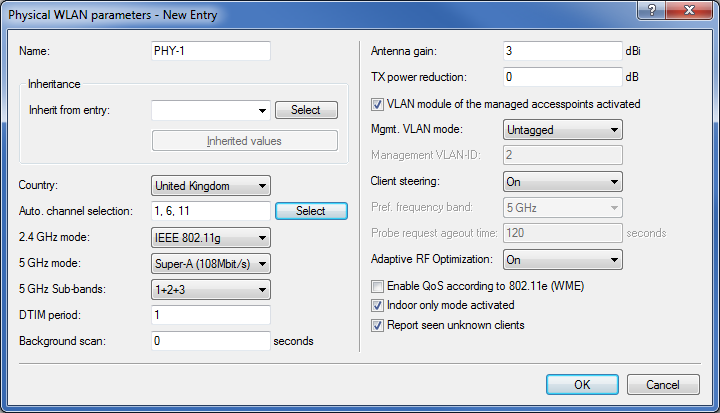This screenshot has height=413, width=720.
Task: Click the Name input field
Action: [x=211, y=50]
